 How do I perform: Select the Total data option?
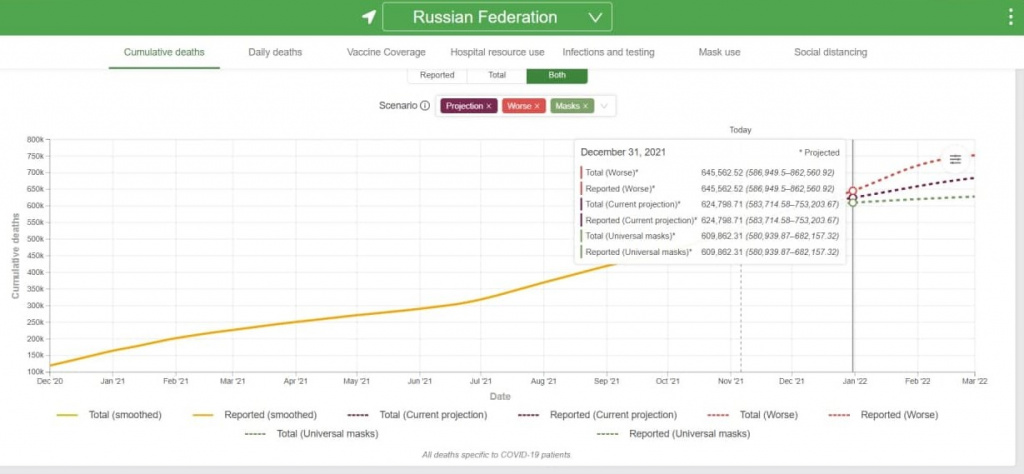click(x=496, y=75)
